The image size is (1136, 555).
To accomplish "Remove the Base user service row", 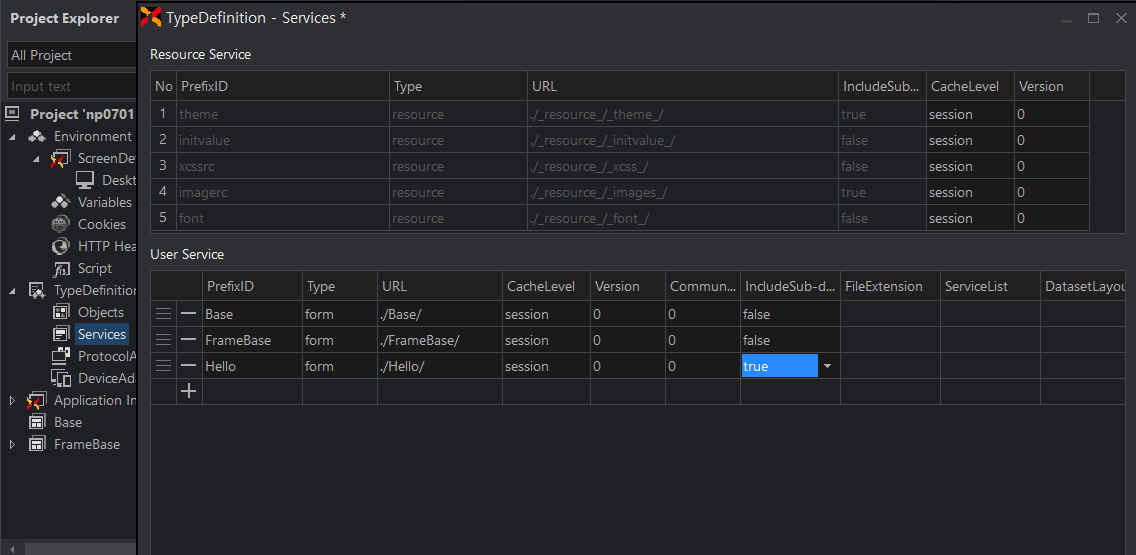I will pyautogui.click(x=188, y=314).
